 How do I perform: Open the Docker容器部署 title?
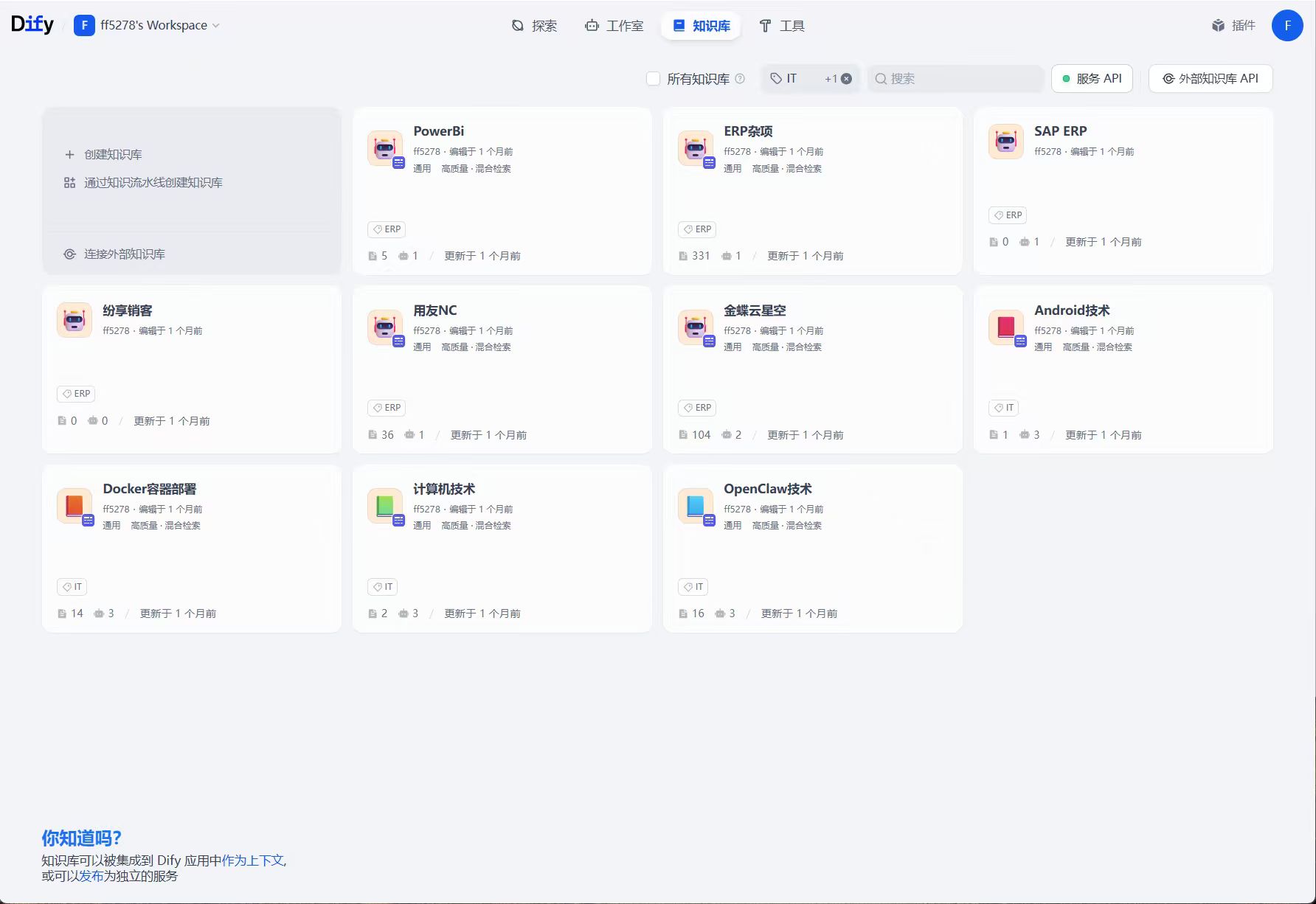pyautogui.click(x=150, y=489)
